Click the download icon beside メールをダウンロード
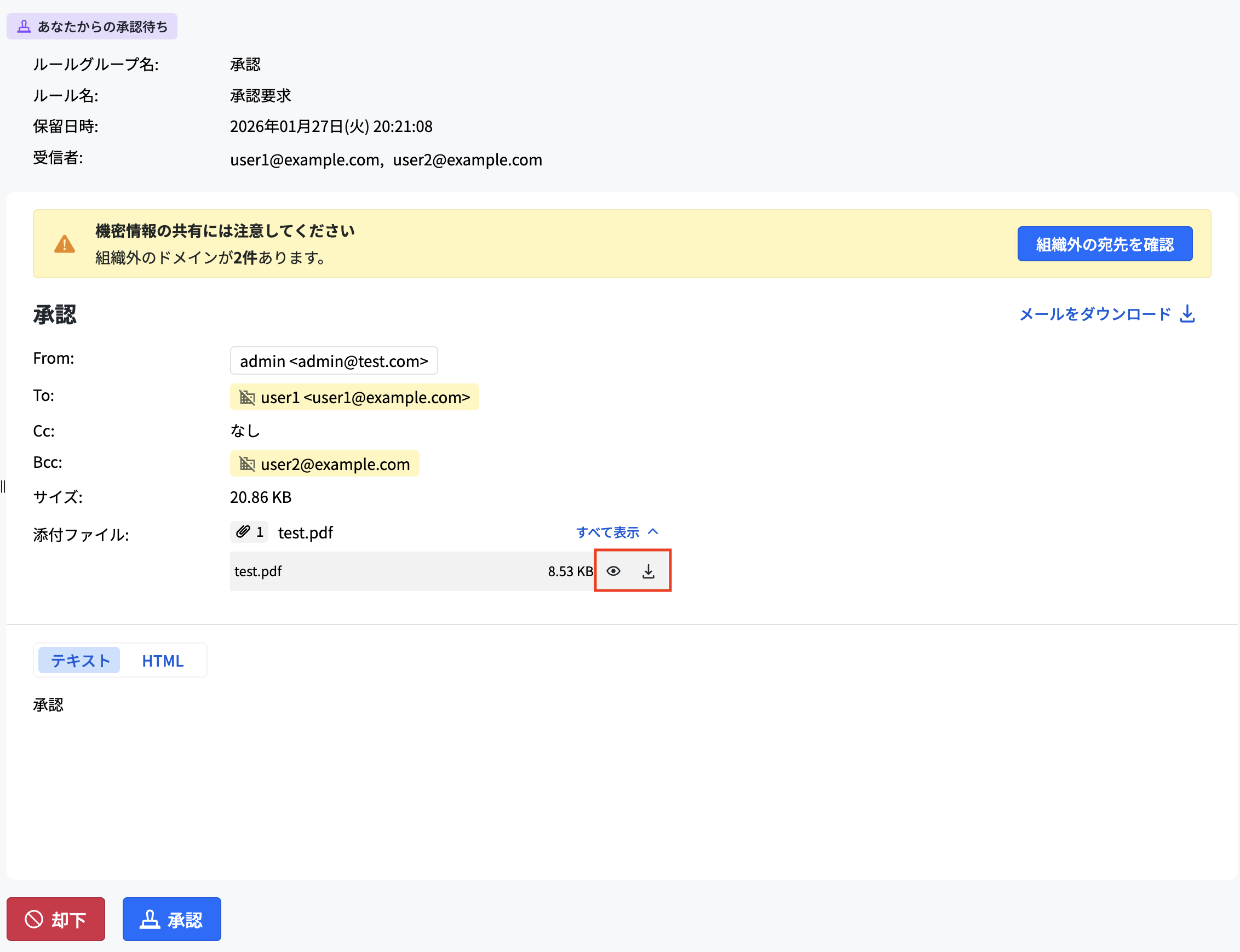 (1187, 314)
